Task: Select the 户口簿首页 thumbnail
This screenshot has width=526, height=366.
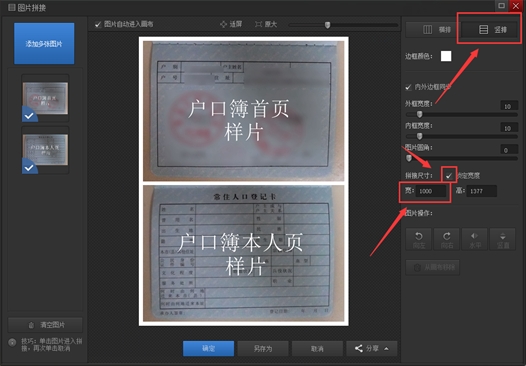Action: (45, 98)
